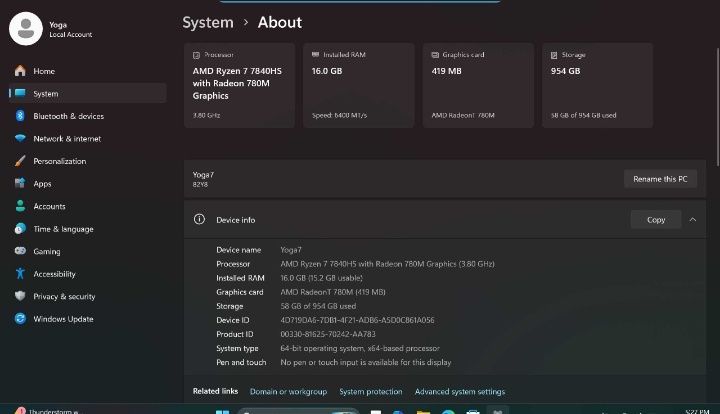Image resolution: width=720 pixels, height=414 pixels.
Task: Click the Processor row value in Device info
Action: pyautogui.click(x=388, y=264)
